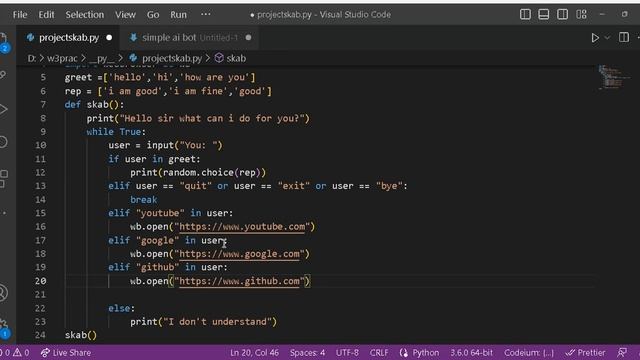640x360 pixels.
Task: Open the customize layout icon
Action: click(581, 14)
